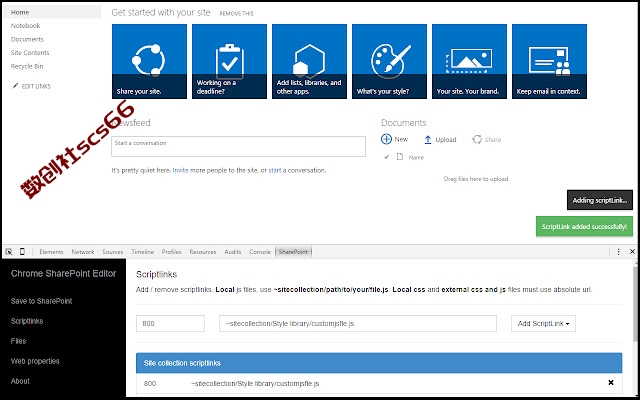Open Notebook in the site navigation
The width and height of the screenshot is (640, 400).
click(x=25, y=26)
